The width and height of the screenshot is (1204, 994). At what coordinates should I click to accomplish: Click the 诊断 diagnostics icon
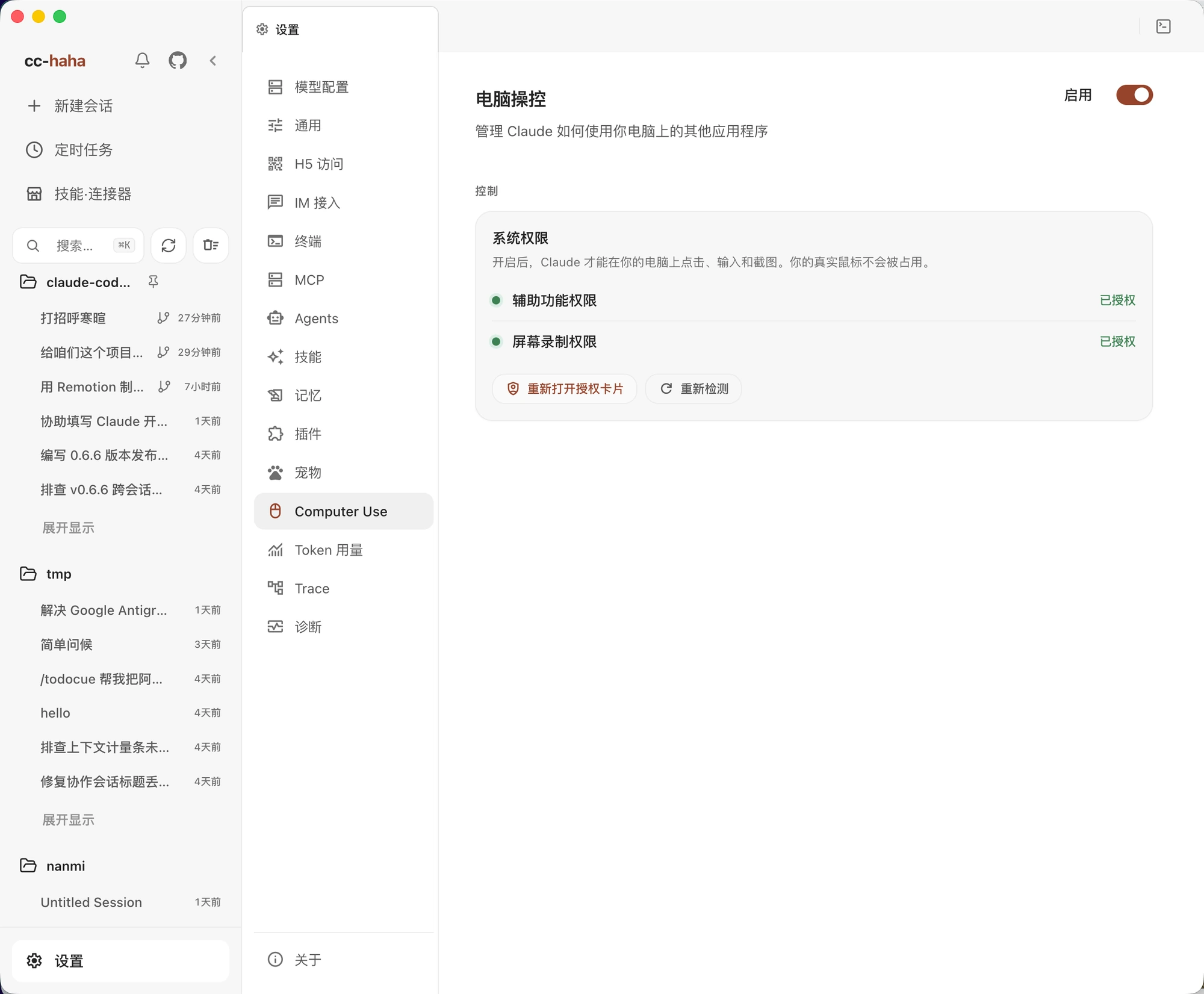coord(275,627)
